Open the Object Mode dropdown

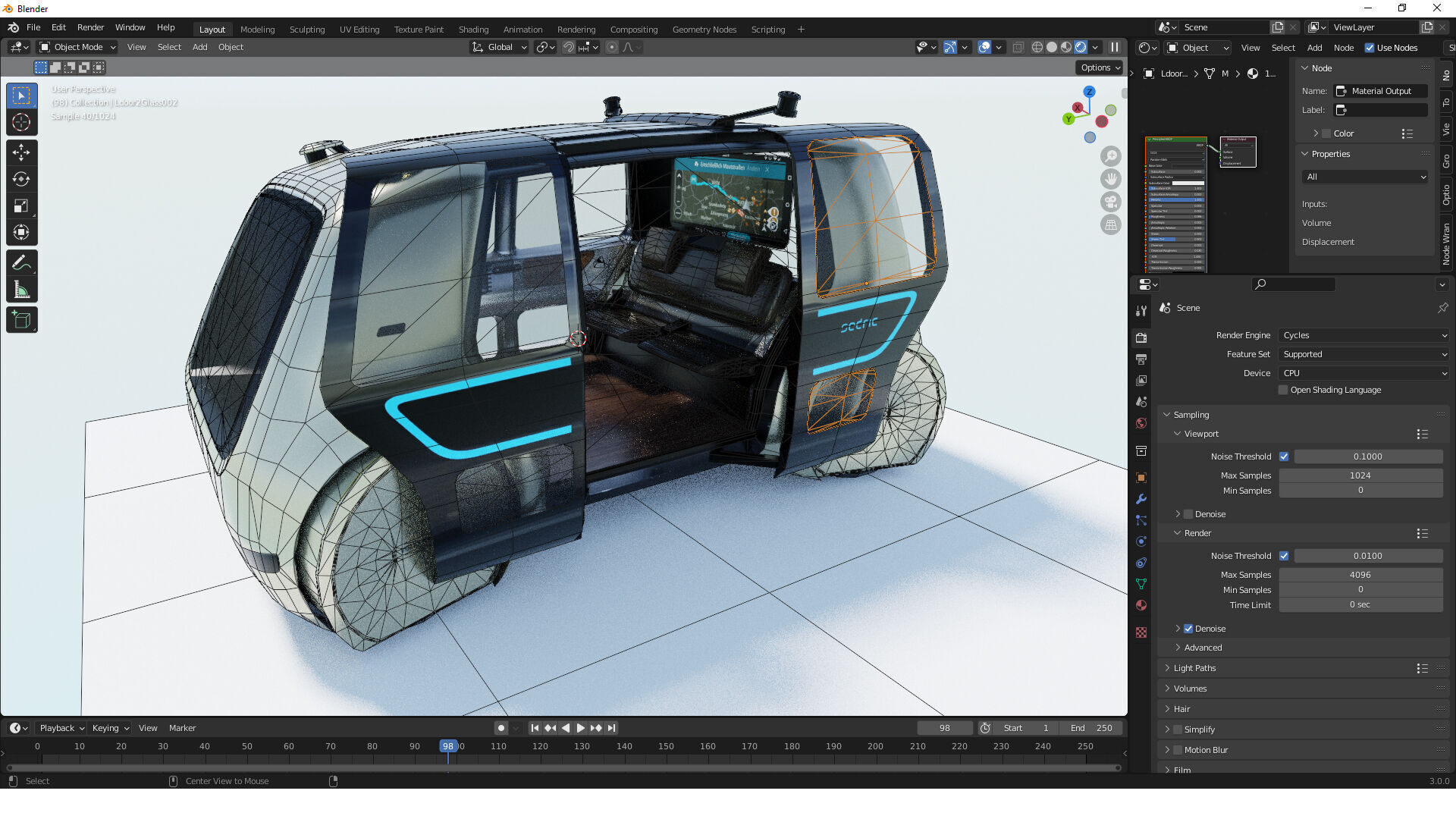coord(78,47)
